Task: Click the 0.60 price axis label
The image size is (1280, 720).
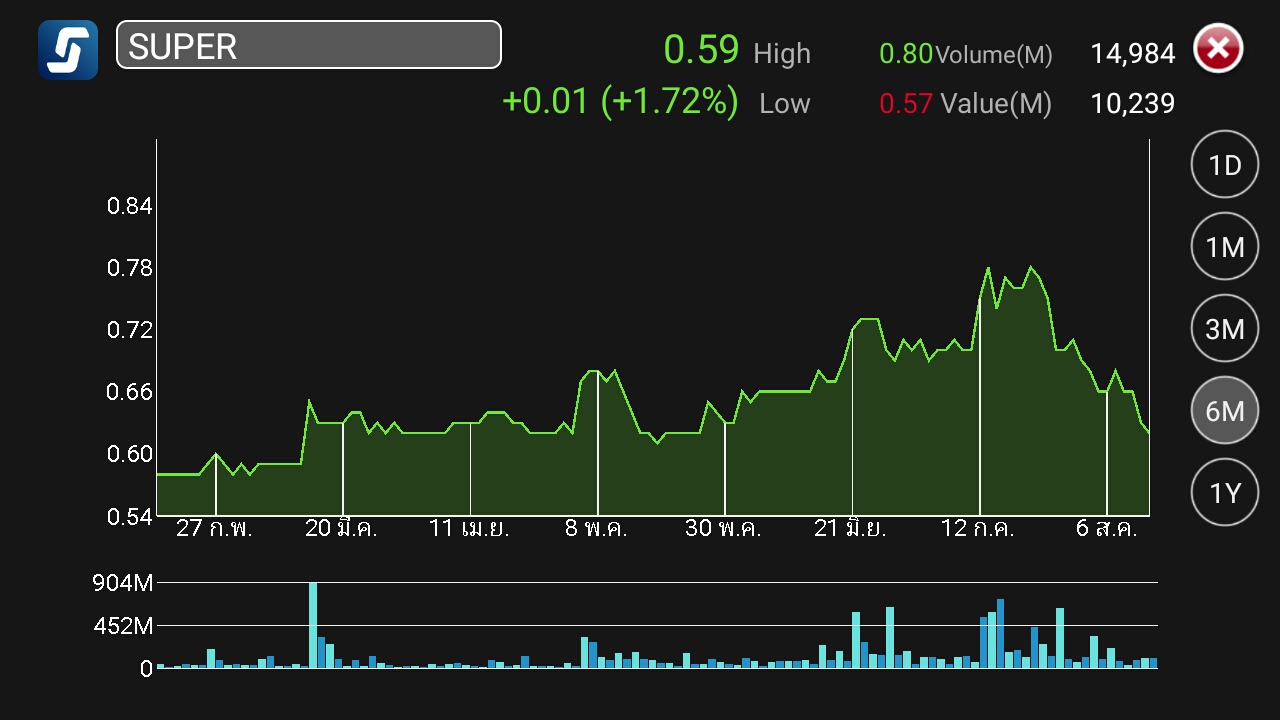Action: [x=129, y=454]
